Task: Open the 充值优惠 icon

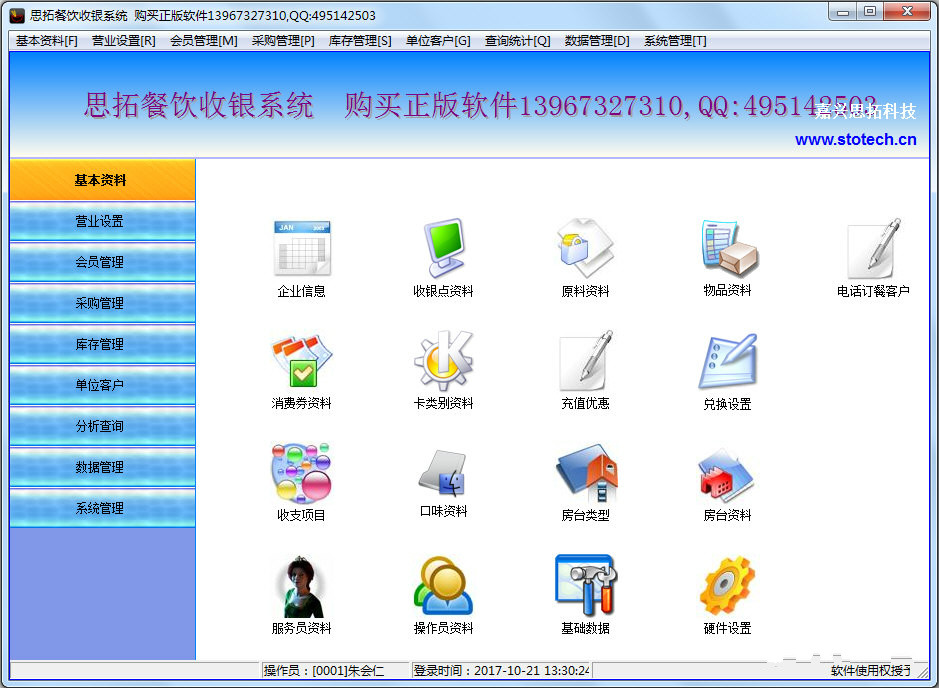Action: [x=585, y=360]
